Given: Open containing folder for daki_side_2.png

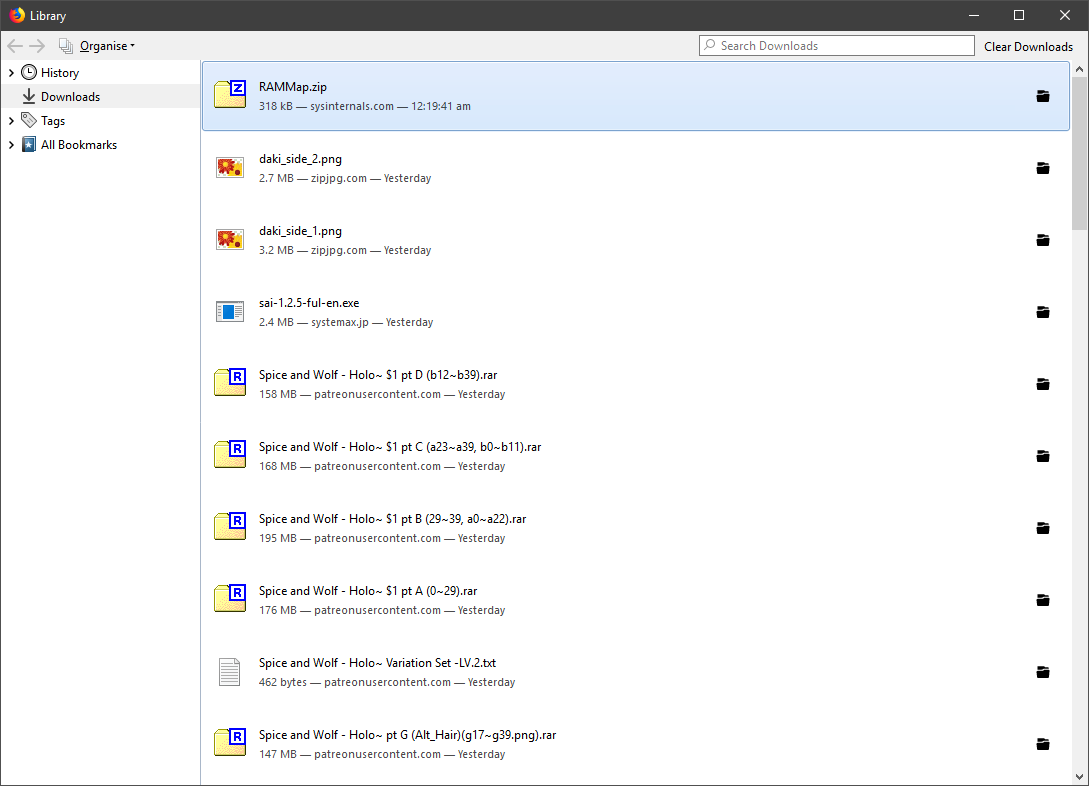Looking at the screenshot, I should 1042,168.
